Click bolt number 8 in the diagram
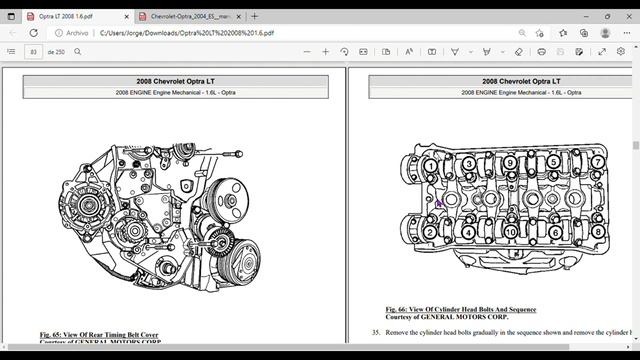The height and width of the screenshot is (360, 640). tap(598, 232)
